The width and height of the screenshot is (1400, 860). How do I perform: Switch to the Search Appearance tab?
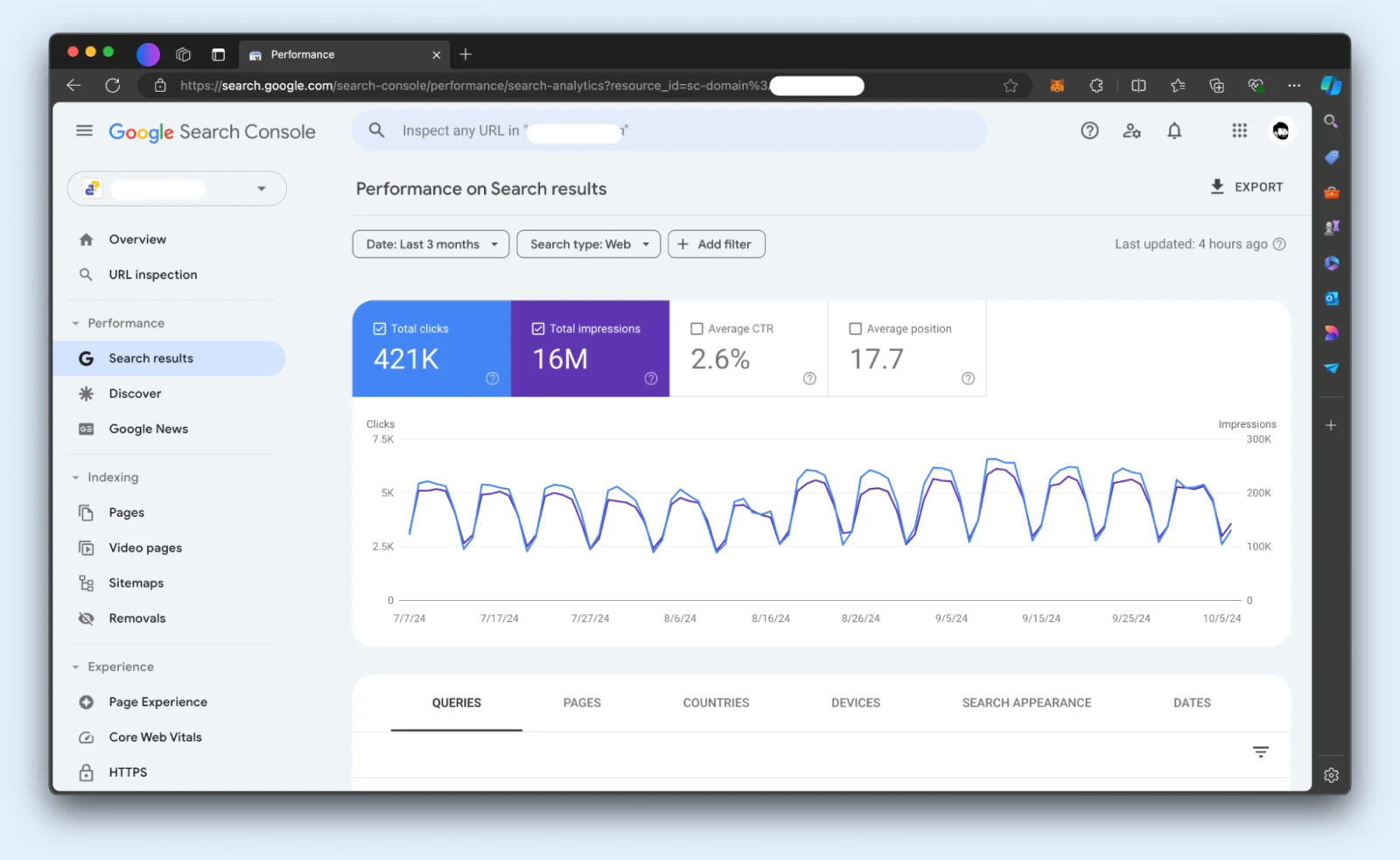pyautogui.click(x=1026, y=703)
